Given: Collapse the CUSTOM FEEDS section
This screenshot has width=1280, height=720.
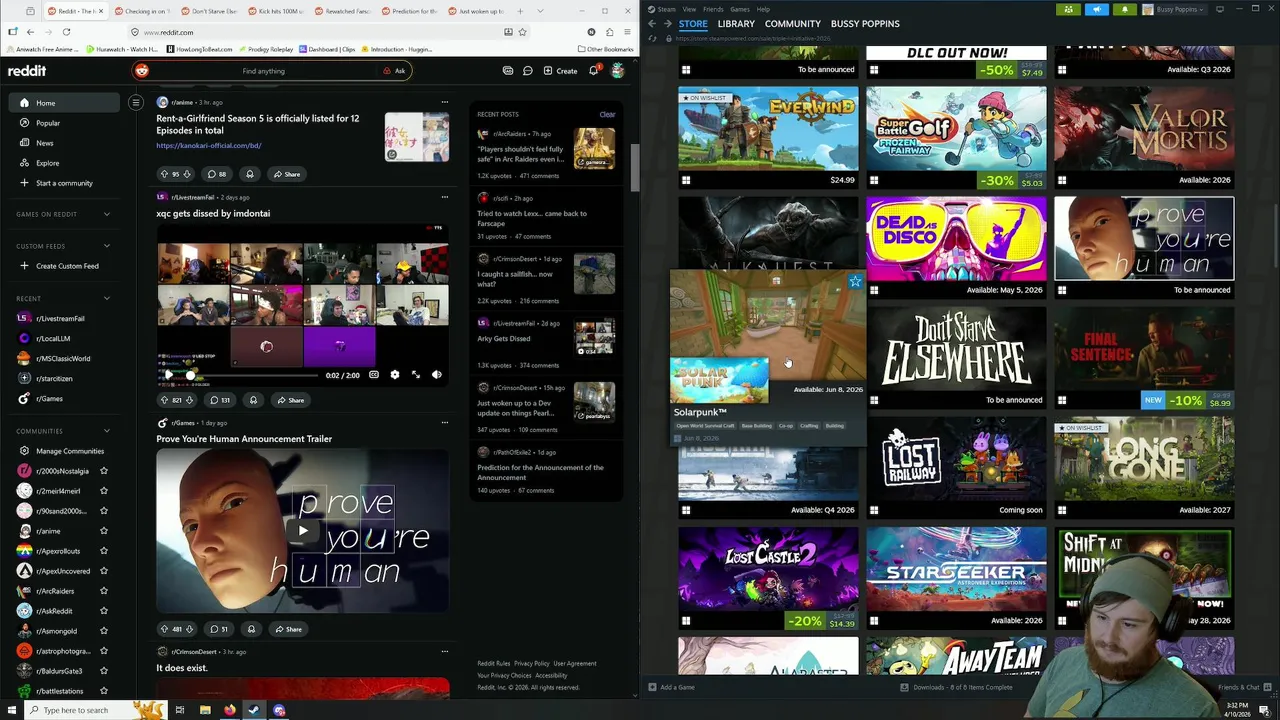Looking at the screenshot, I should tap(107, 246).
